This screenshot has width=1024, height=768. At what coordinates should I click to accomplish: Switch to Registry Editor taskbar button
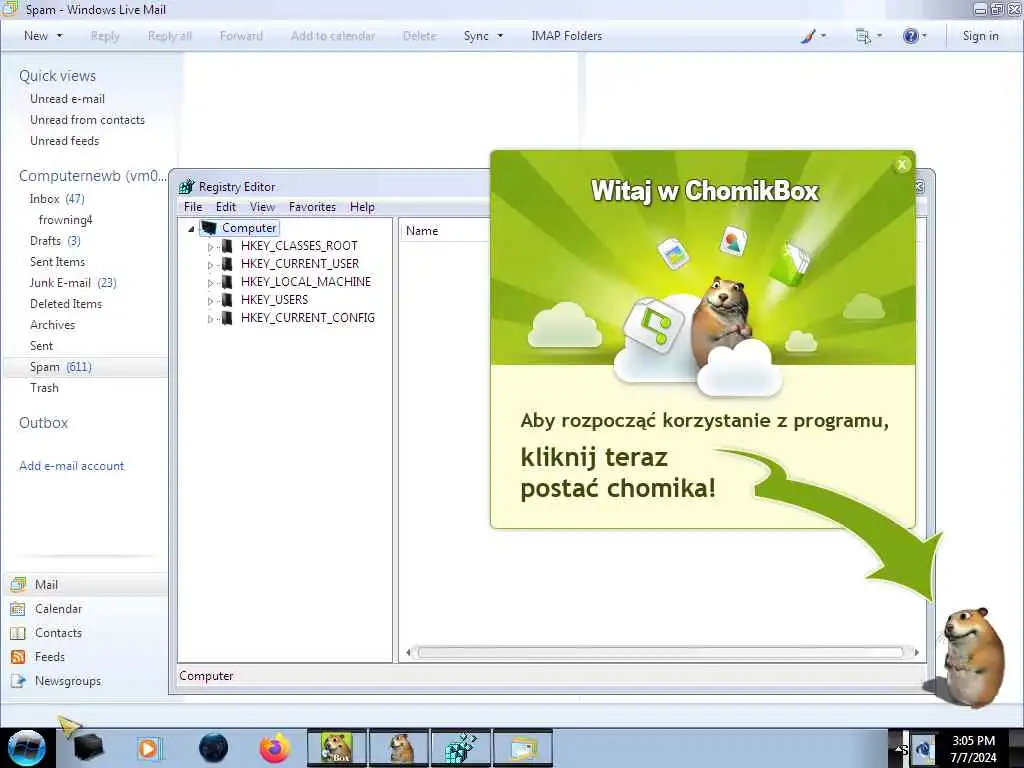tap(461, 748)
